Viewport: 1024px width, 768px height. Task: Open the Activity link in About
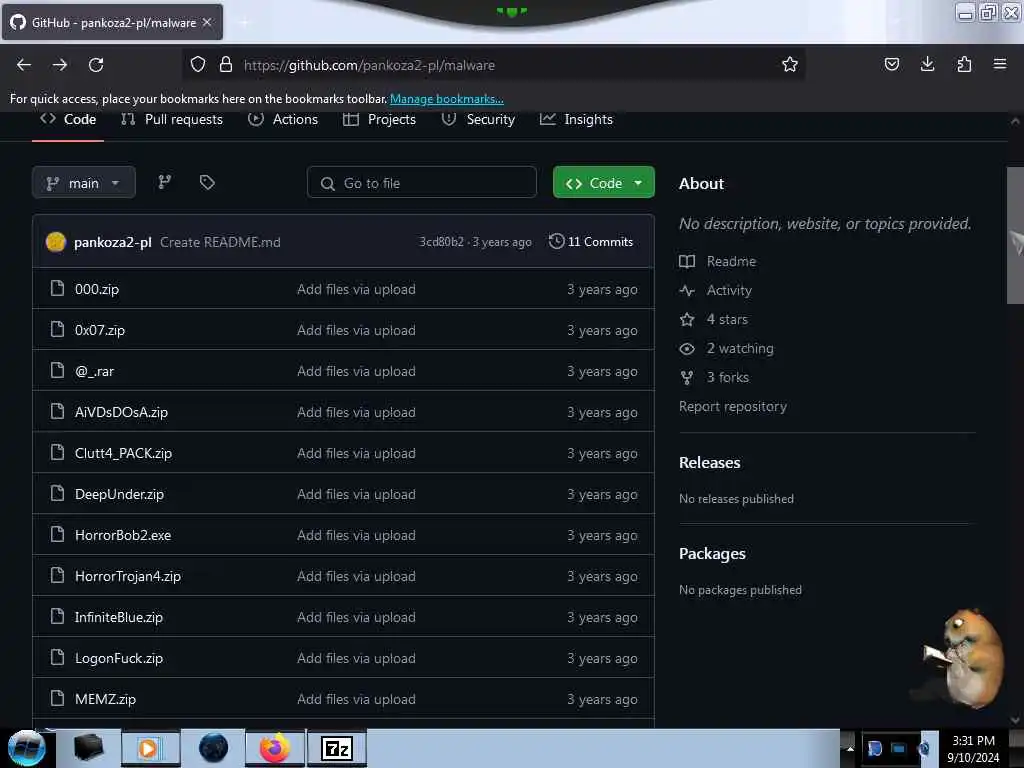tap(729, 290)
